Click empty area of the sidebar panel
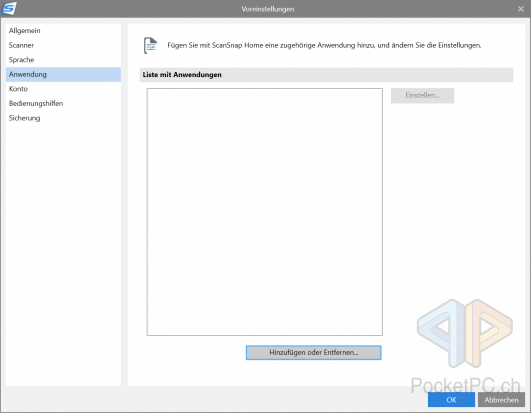The width and height of the screenshot is (531, 413). pyautogui.click(x=63, y=254)
